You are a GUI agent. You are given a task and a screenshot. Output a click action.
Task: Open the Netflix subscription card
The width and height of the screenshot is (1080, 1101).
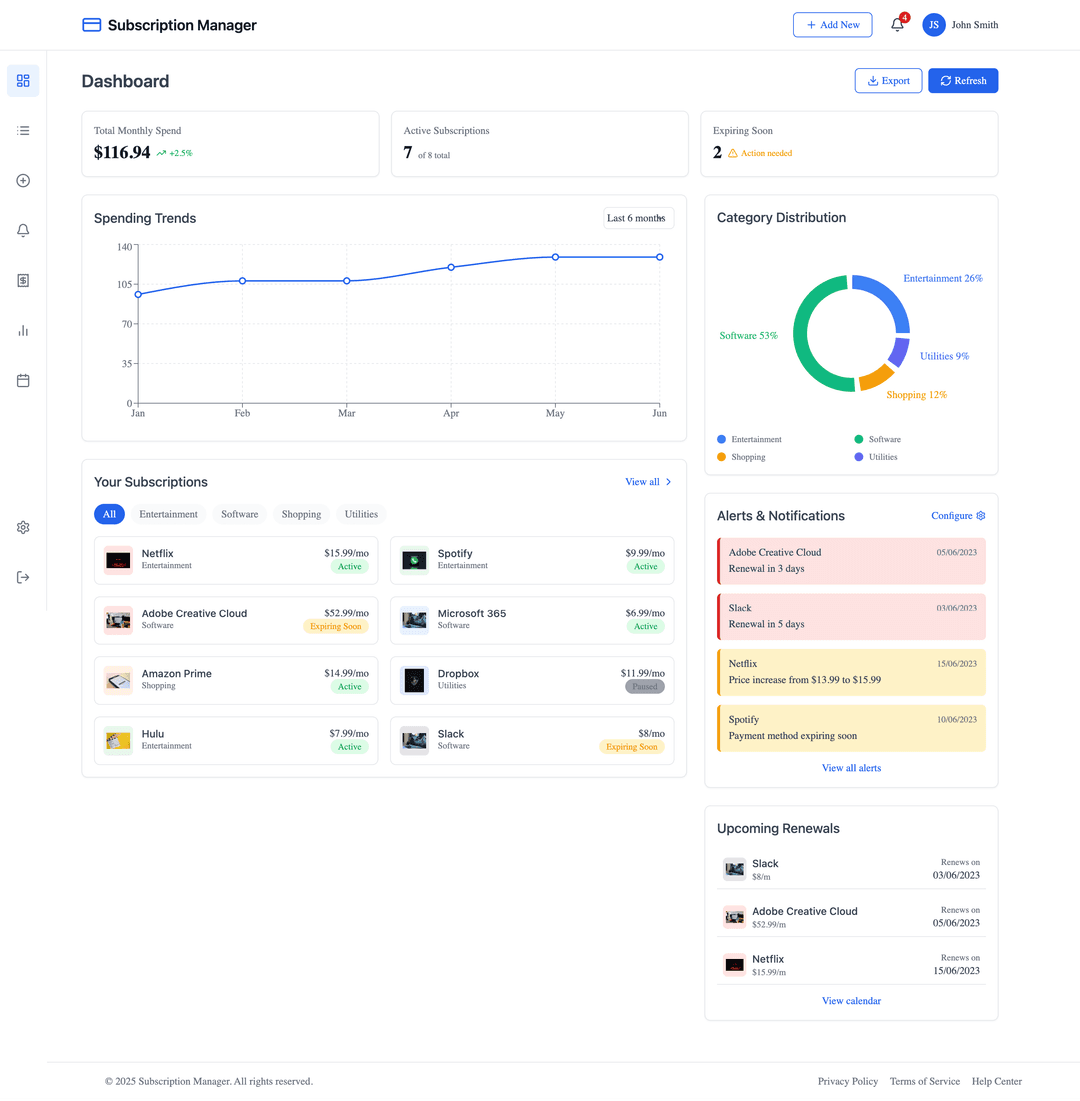235,560
